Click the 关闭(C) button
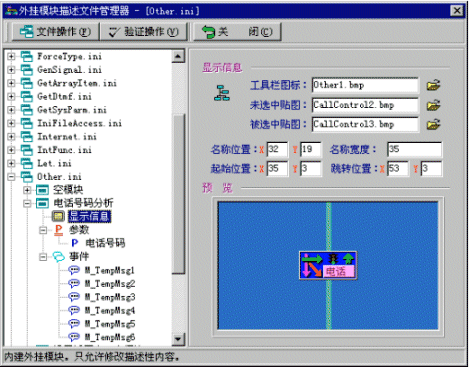 click(237, 32)
